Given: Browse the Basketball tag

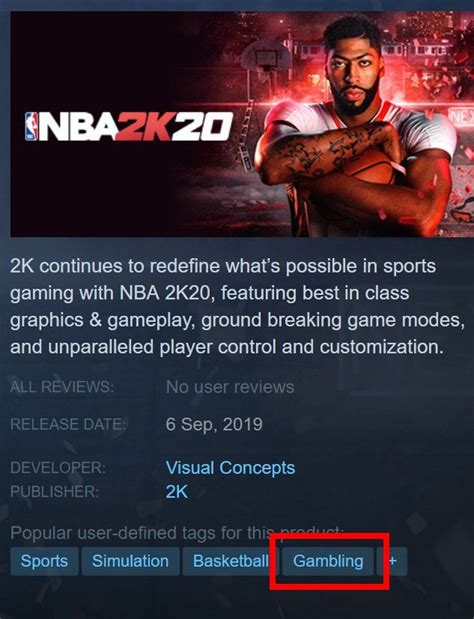Looking at the screenshot, I should point(230,561).
